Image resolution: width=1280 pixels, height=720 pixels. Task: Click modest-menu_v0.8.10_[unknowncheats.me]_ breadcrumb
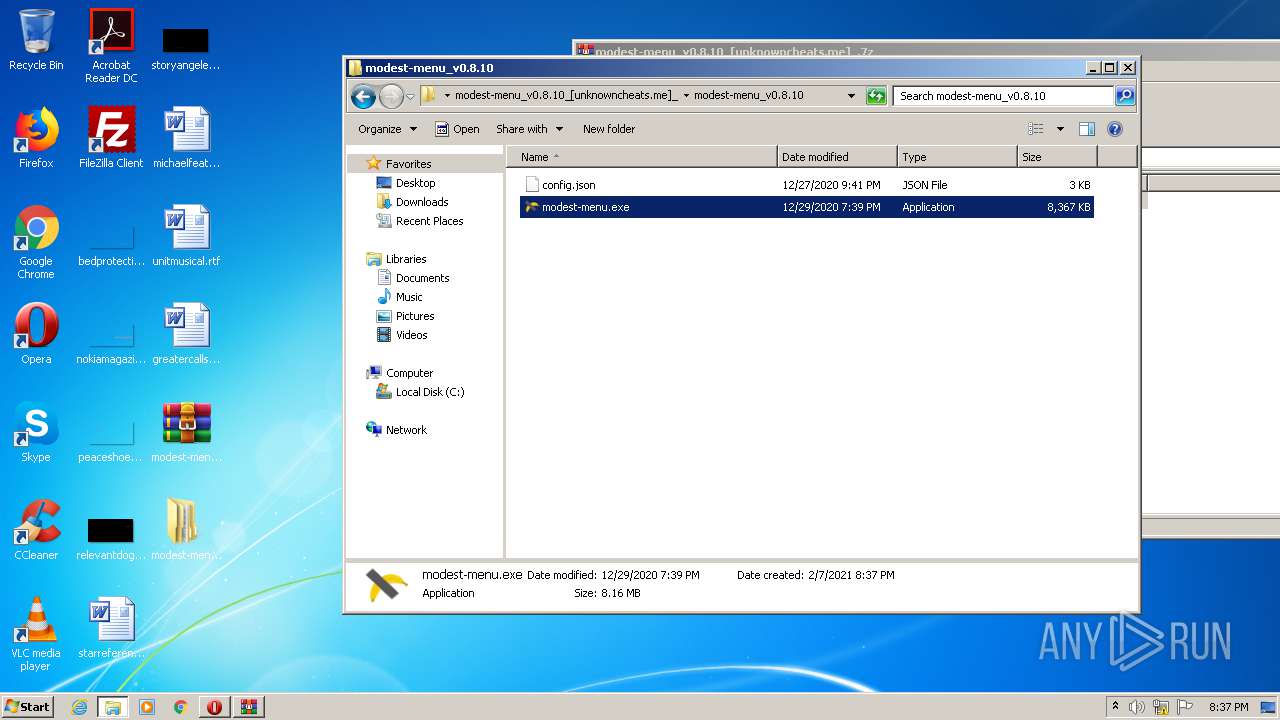566,96
